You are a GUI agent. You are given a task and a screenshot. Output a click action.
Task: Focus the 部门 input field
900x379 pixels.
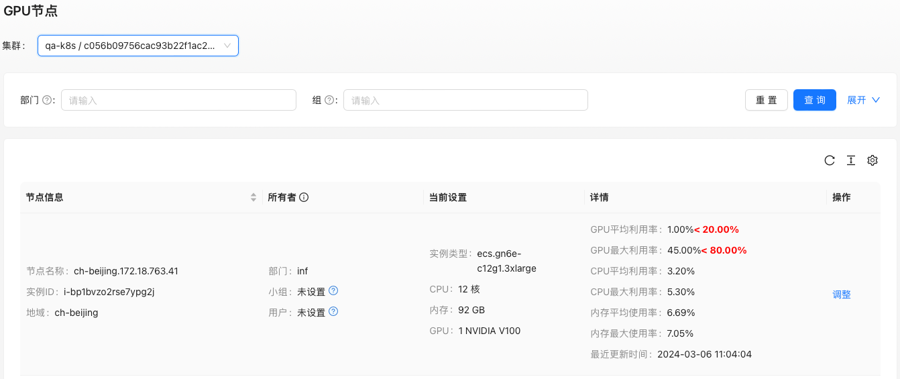[179, 100]
